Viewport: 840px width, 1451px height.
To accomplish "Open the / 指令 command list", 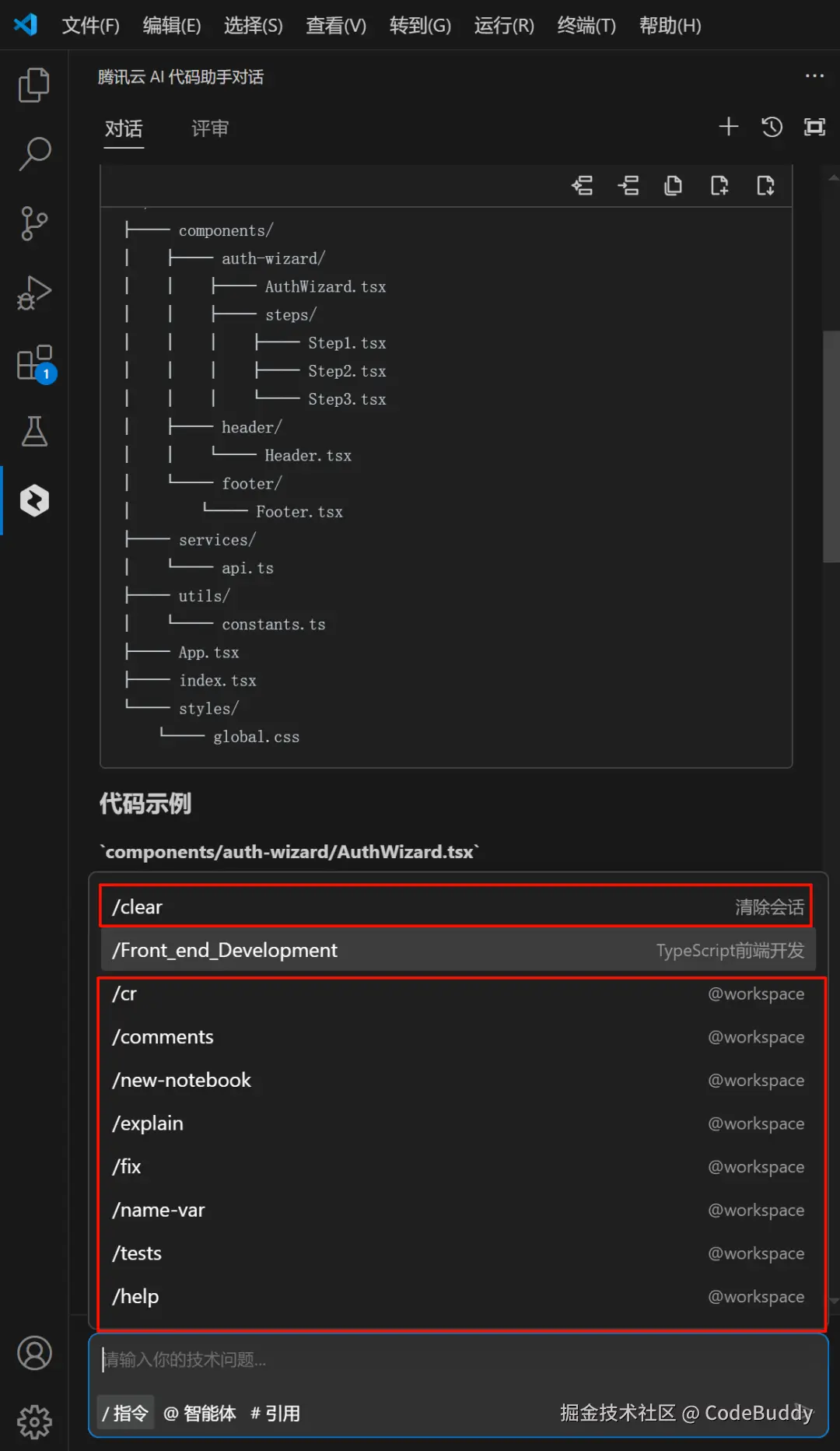I will 125,1413.
